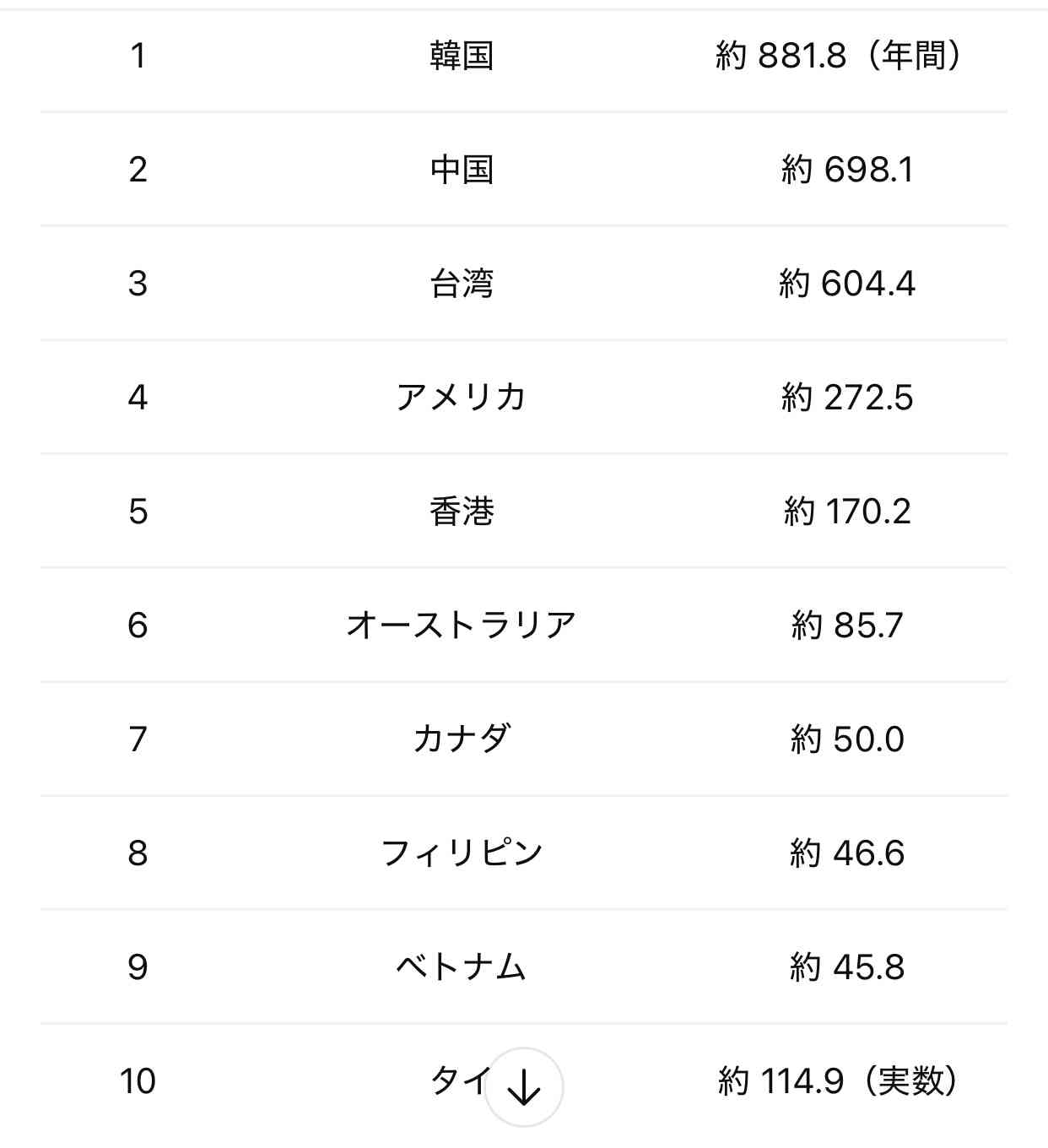Select the カナダ country cell

coord(462,739)
